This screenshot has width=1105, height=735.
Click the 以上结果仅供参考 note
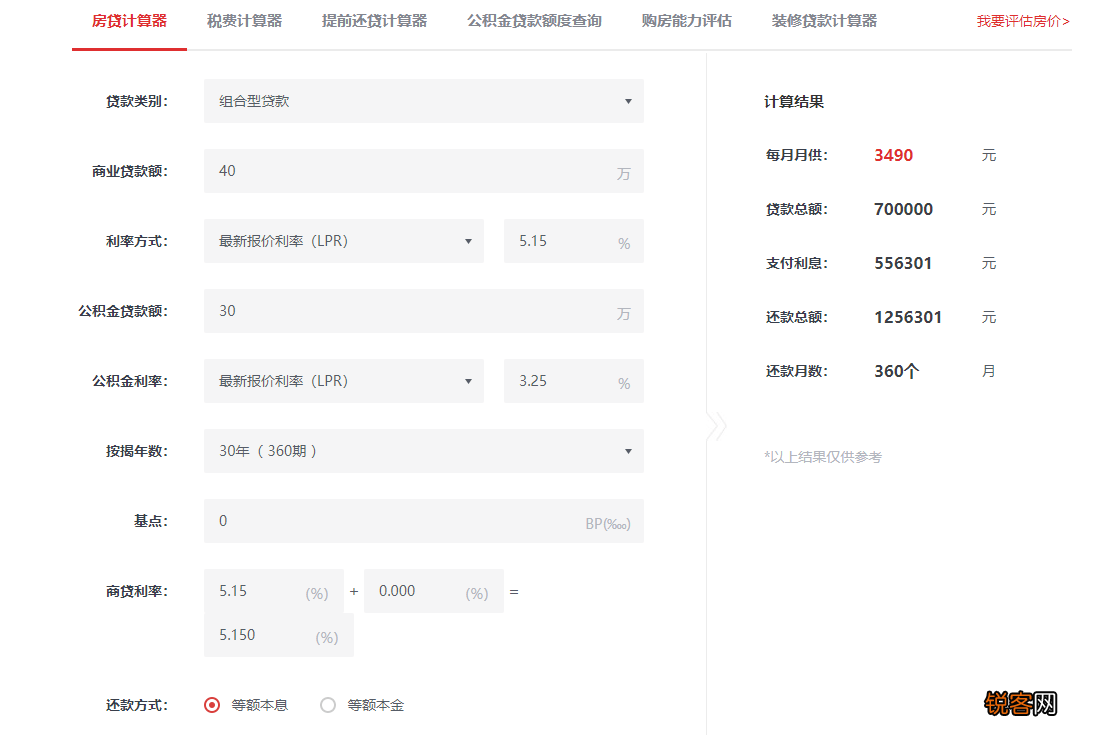coord(823,457)
